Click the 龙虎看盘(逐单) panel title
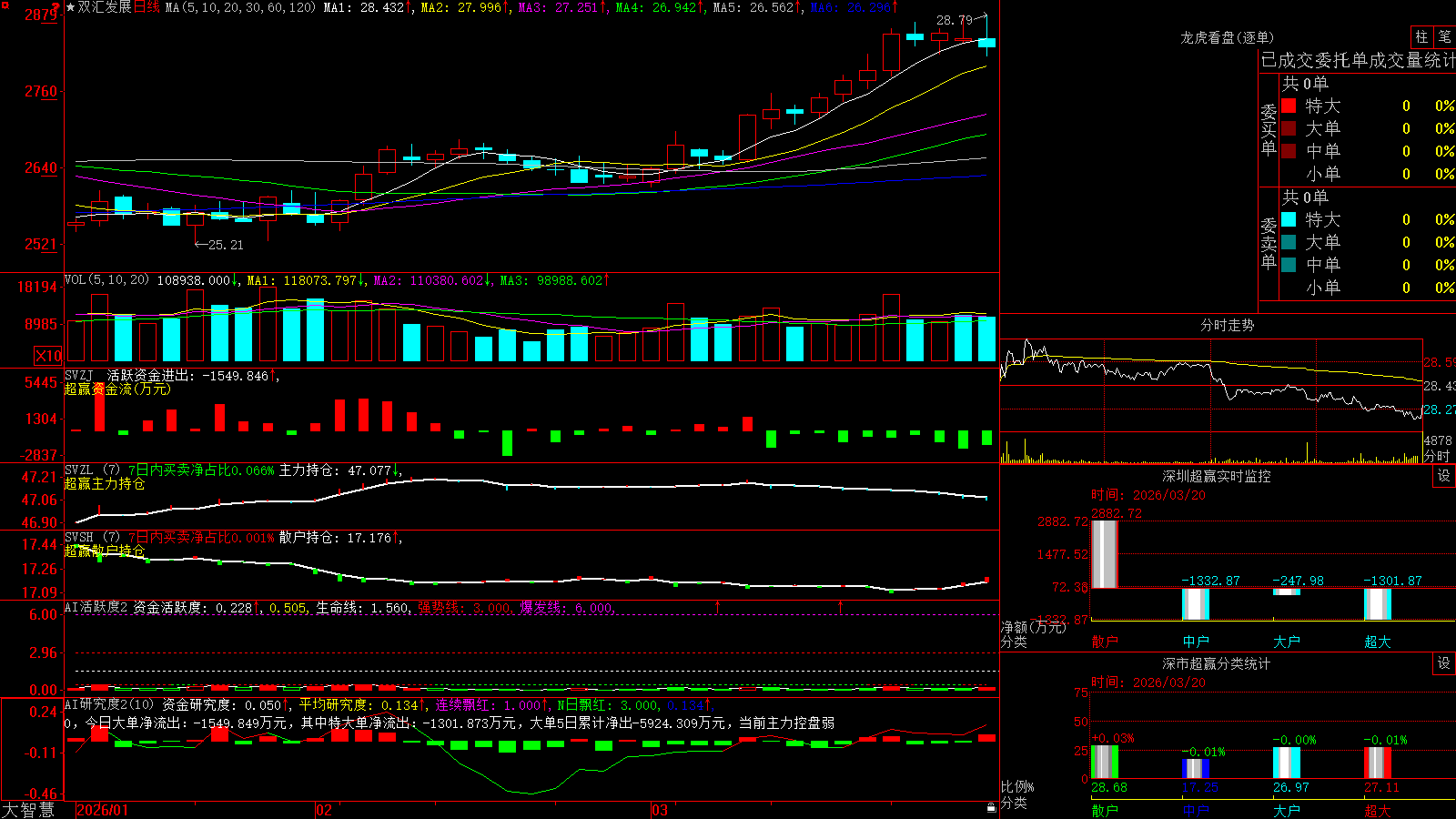Image resolution: width=1456 pixels, height=819 pixels. (x=1227, y=37)
